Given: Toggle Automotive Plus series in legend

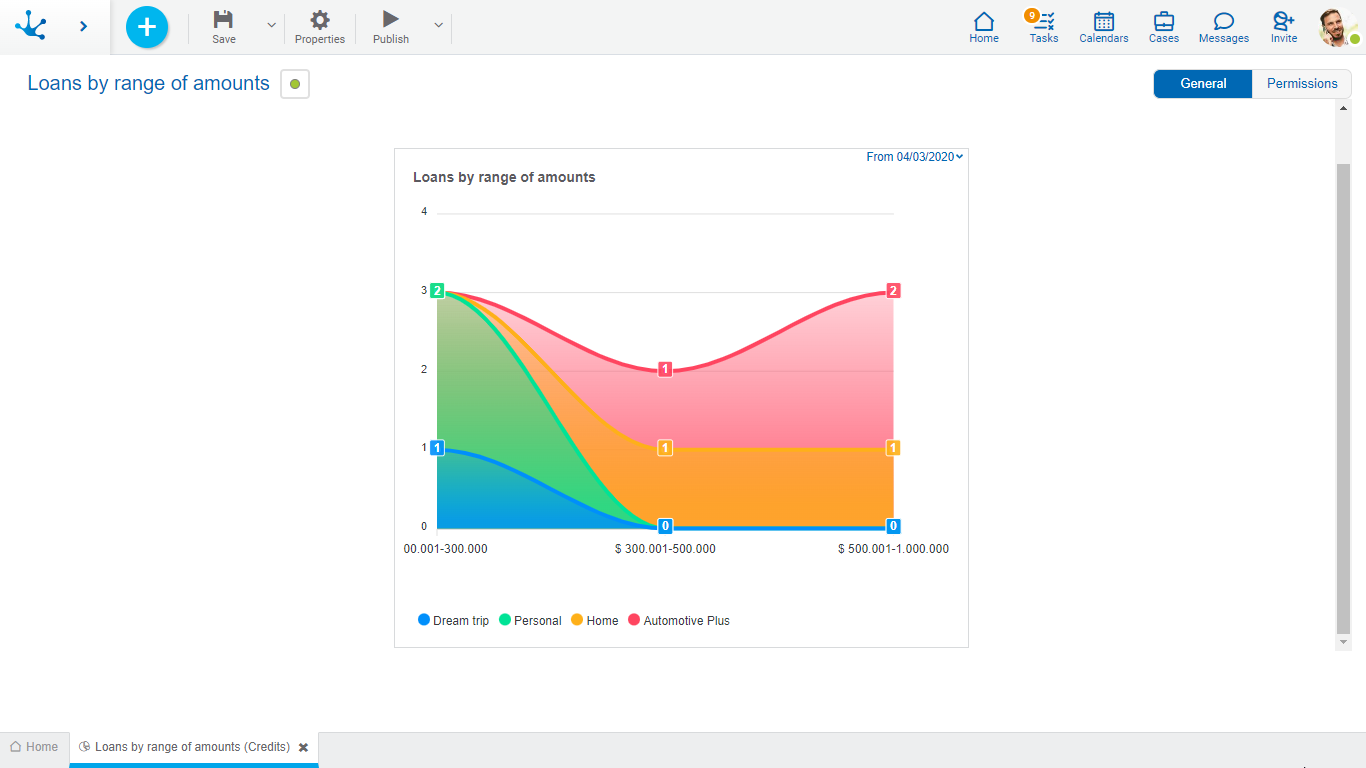Looking at the screenshot, I should [679, 621].
